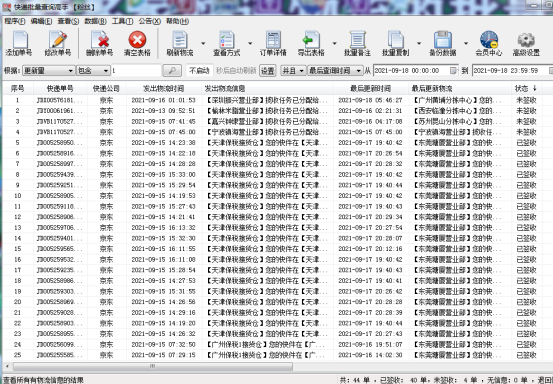Image resolution: width=553 pixels, height=384 pixels.
Task: Click the magnifier search button
Action: pos(172,71)
